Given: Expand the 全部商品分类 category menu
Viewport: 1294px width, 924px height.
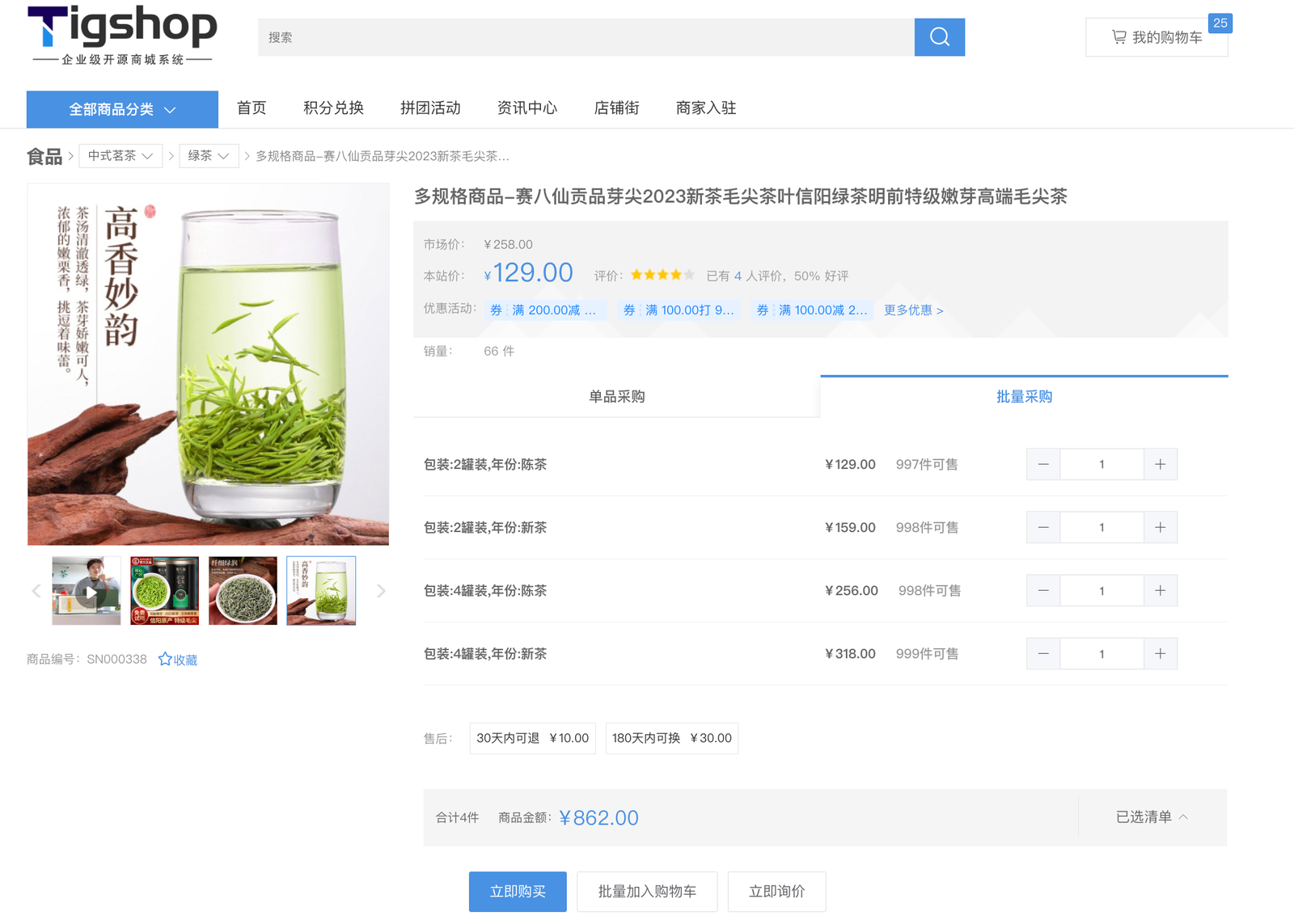Looking at the screenshot, I should click(x=122, y=109).
